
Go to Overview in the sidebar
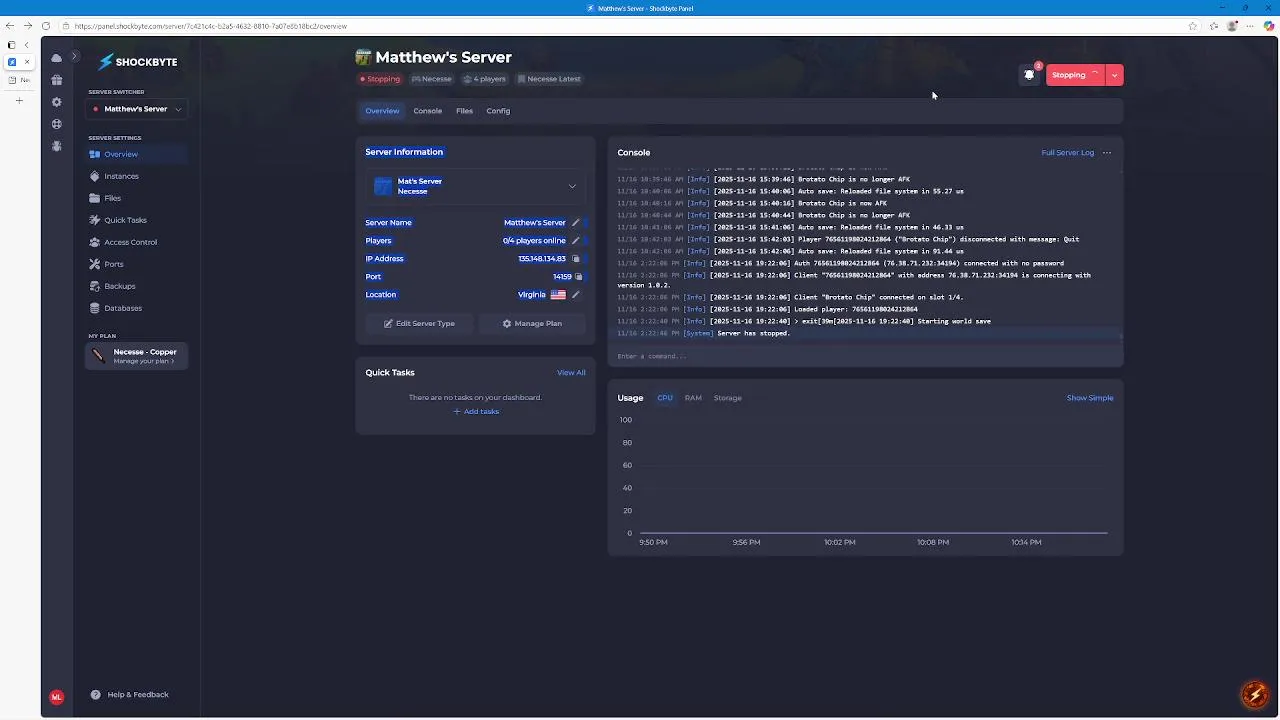(x=136, y=154)
